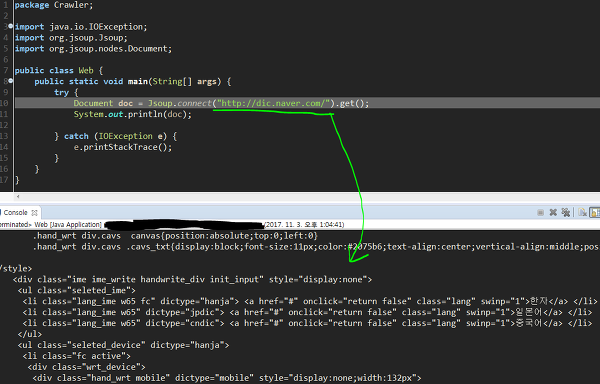
Task: Click the line number 10 in gutter
Action: tap(4, 103)
